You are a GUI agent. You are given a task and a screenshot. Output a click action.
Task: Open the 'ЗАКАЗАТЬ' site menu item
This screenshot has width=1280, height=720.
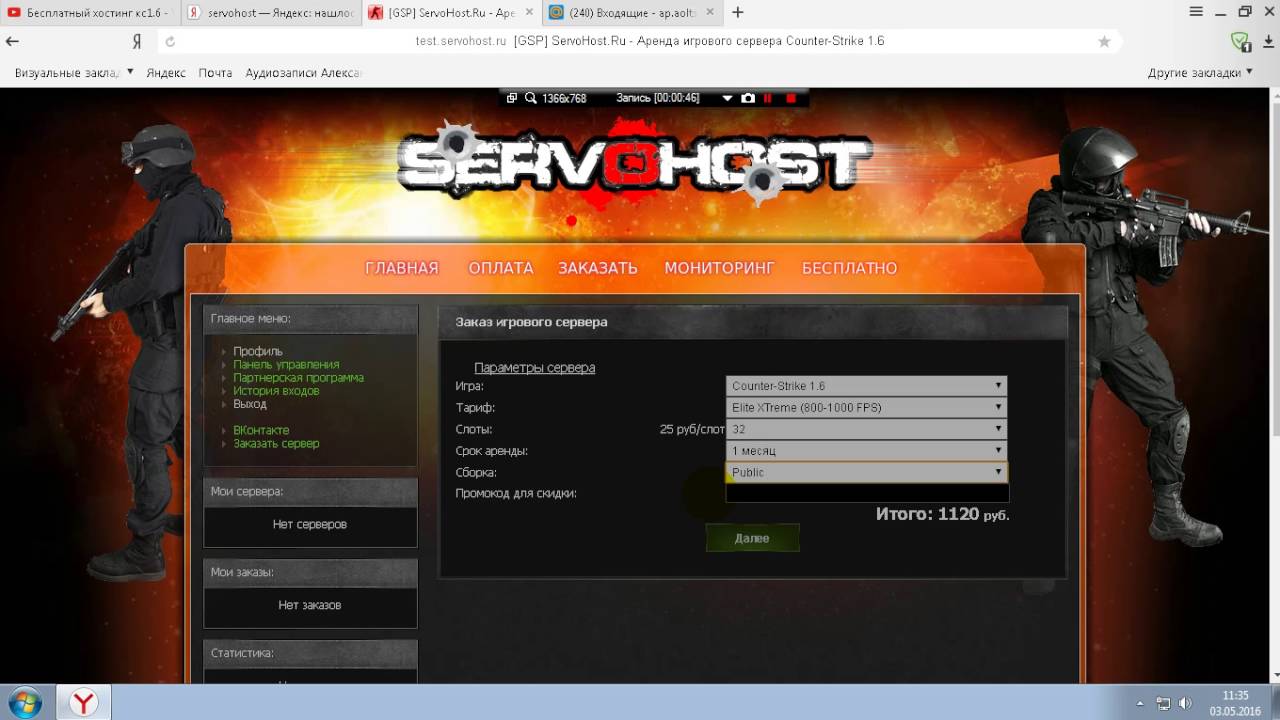click(598, 268)
